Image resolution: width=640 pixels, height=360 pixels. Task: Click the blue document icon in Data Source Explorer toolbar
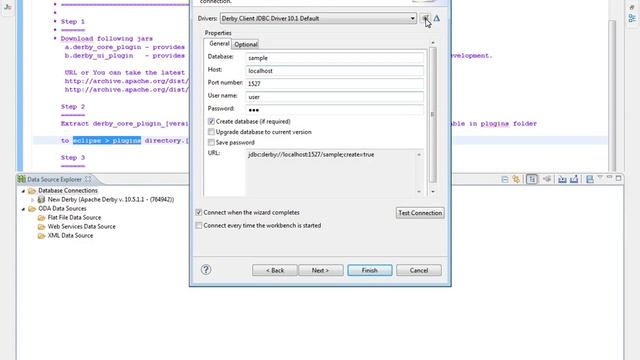click(x=589, y=179)
